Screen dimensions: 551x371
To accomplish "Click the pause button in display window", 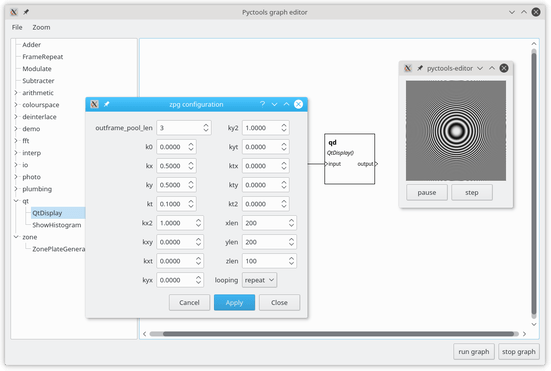I will pos(427,193).
